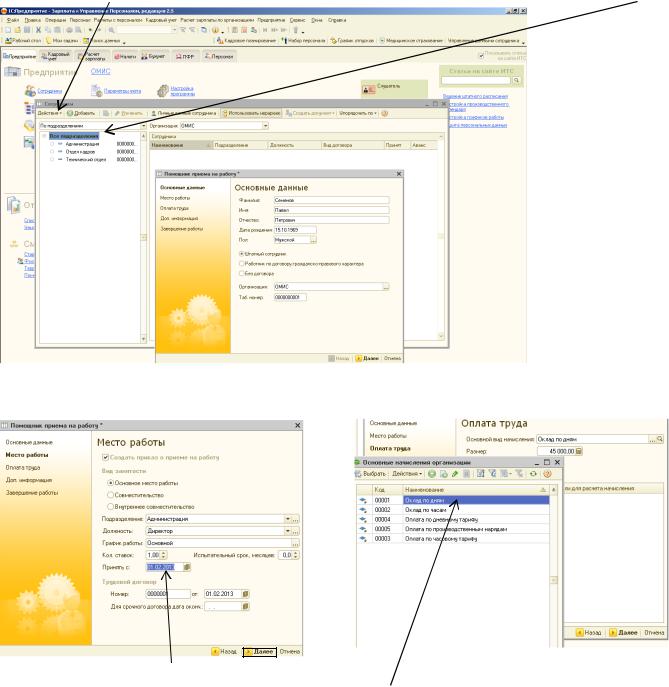Open calendar icon for fixed-term contract end date

[245, 606]
